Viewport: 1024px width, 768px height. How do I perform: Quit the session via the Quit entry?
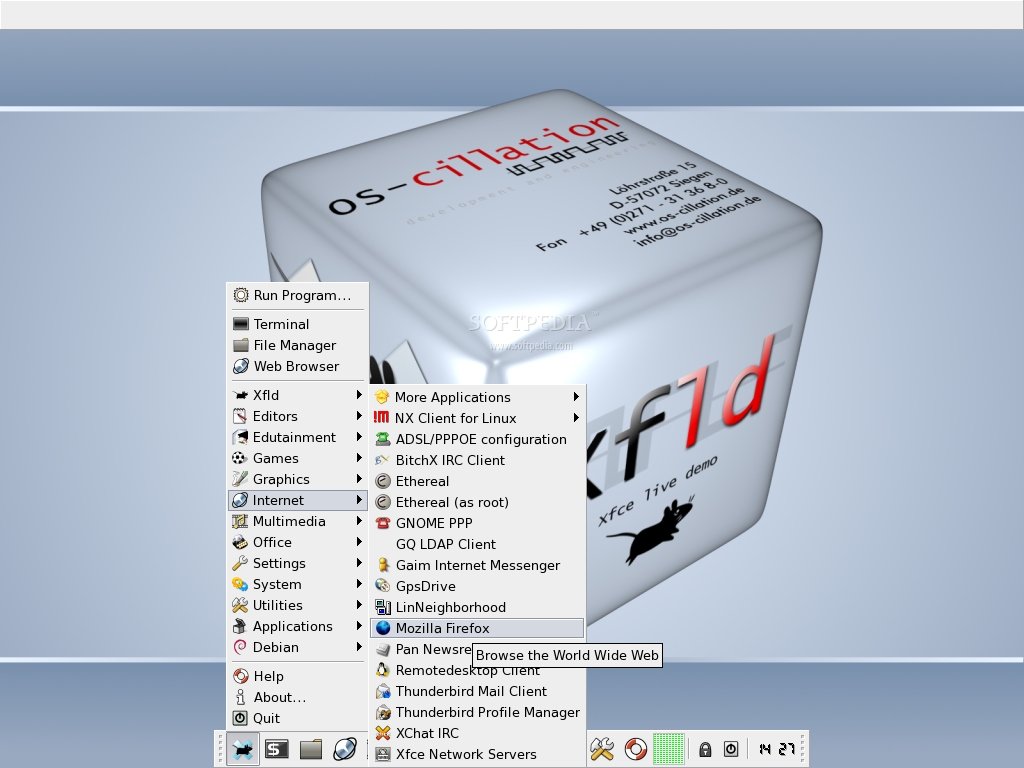(x=268, y=718)
